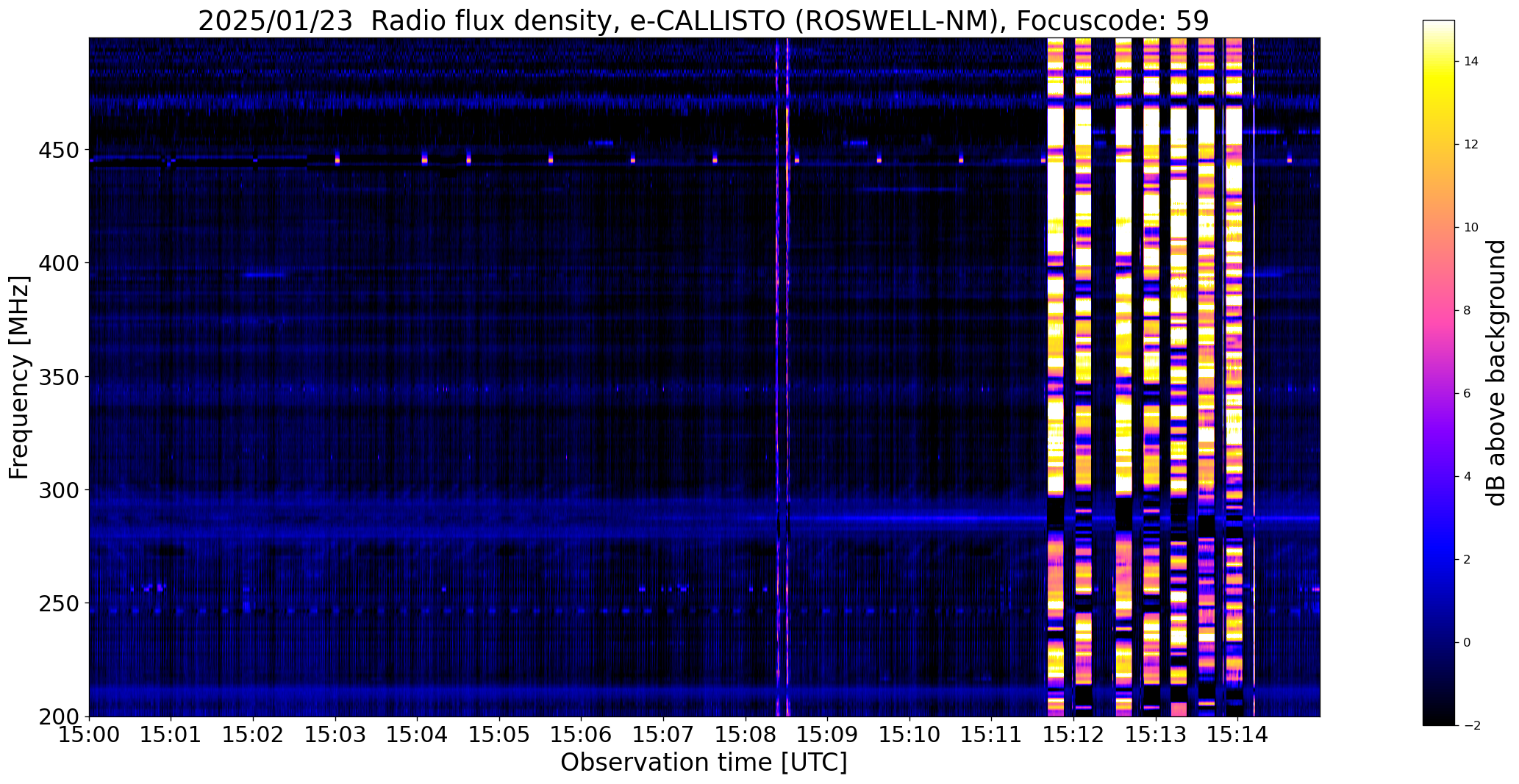Click the 15:00 time tick label
The width and height of the screenshot is (1519, 784).
90,733
